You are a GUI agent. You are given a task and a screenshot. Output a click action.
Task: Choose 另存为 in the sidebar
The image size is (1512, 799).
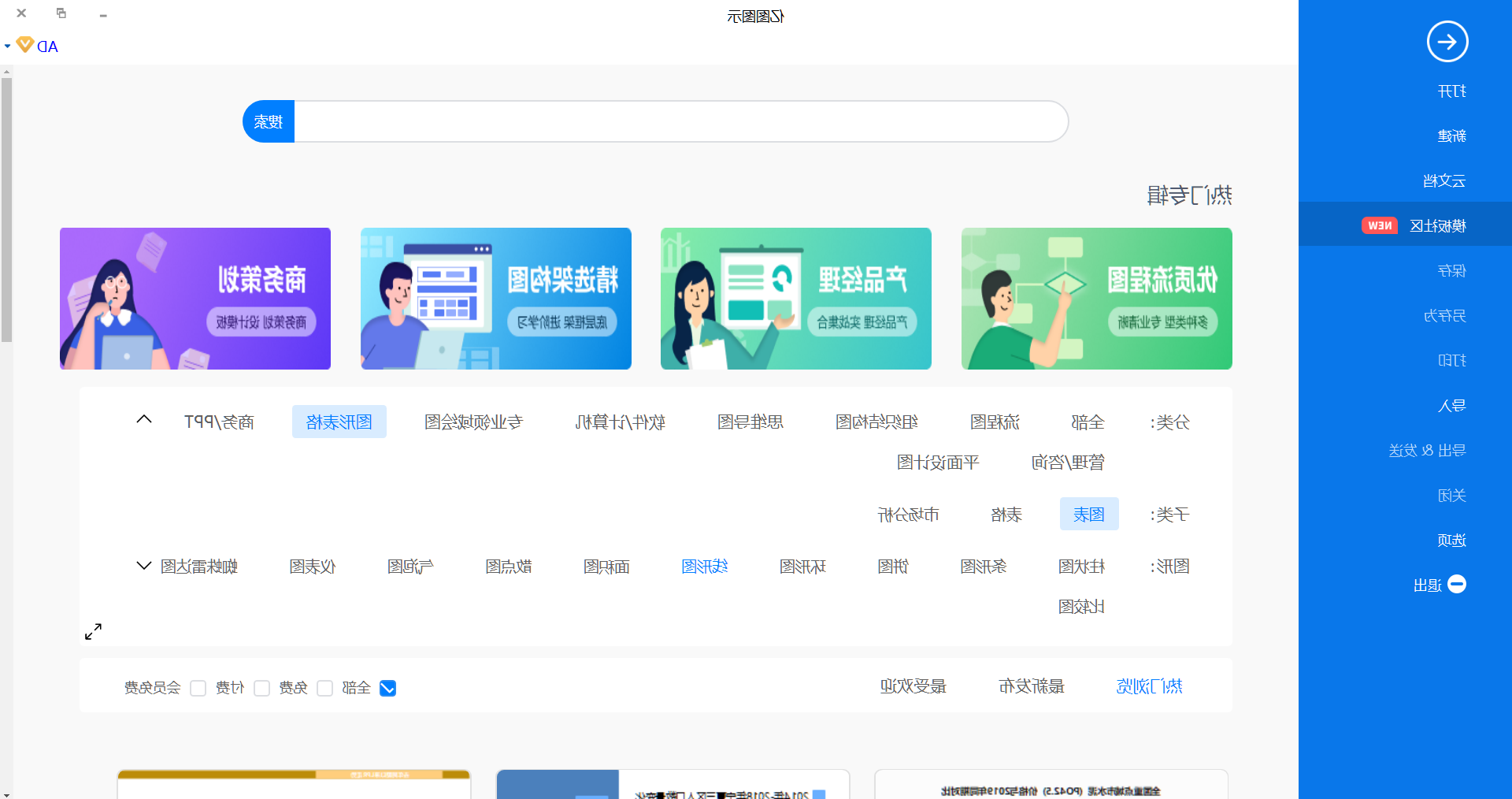click(x=1445, y=315)
